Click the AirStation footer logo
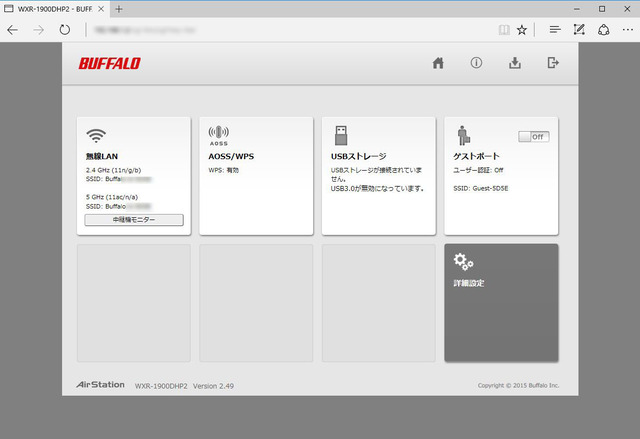Image resolution: width=640 pixels, height=439 pixels. (x=100, y=384)
